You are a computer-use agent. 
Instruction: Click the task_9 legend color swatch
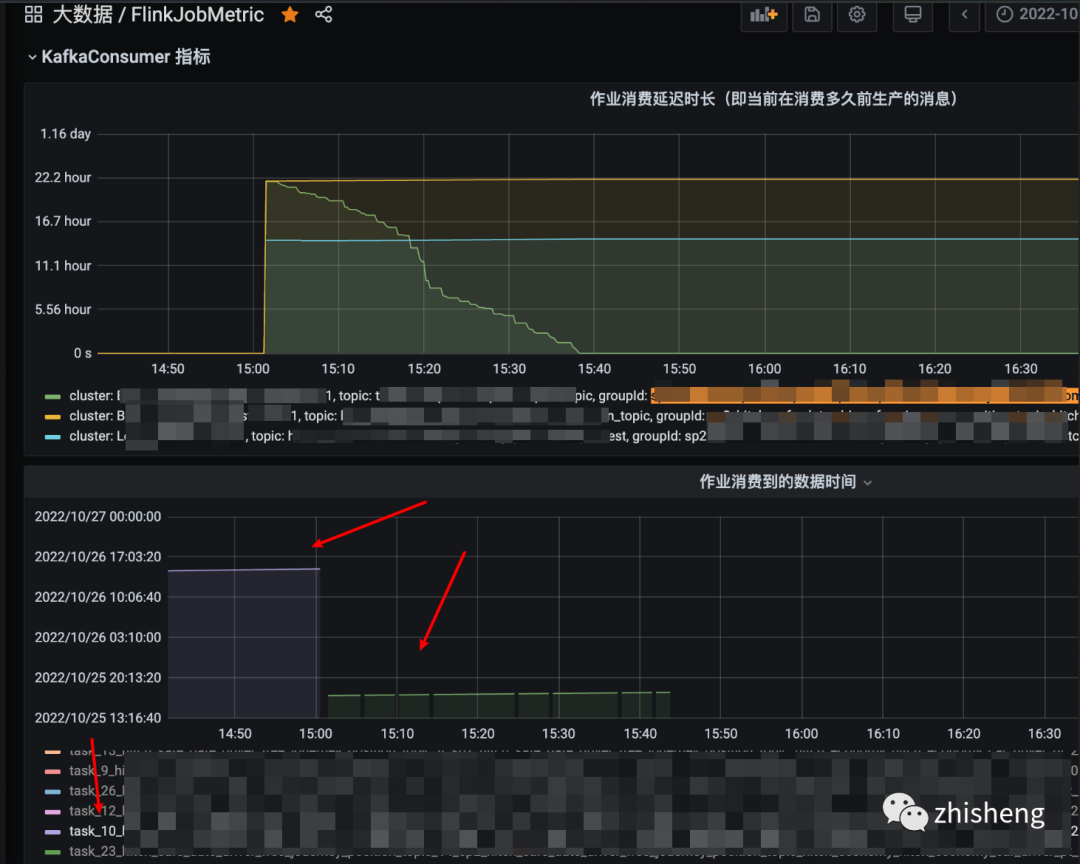52,771
